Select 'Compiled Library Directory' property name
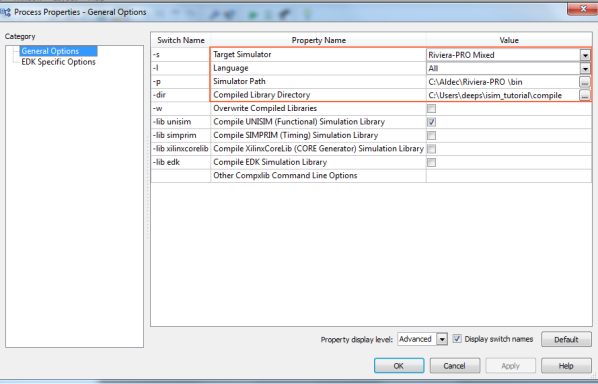Viewport: 598px width, 384px height. [262, 95]
